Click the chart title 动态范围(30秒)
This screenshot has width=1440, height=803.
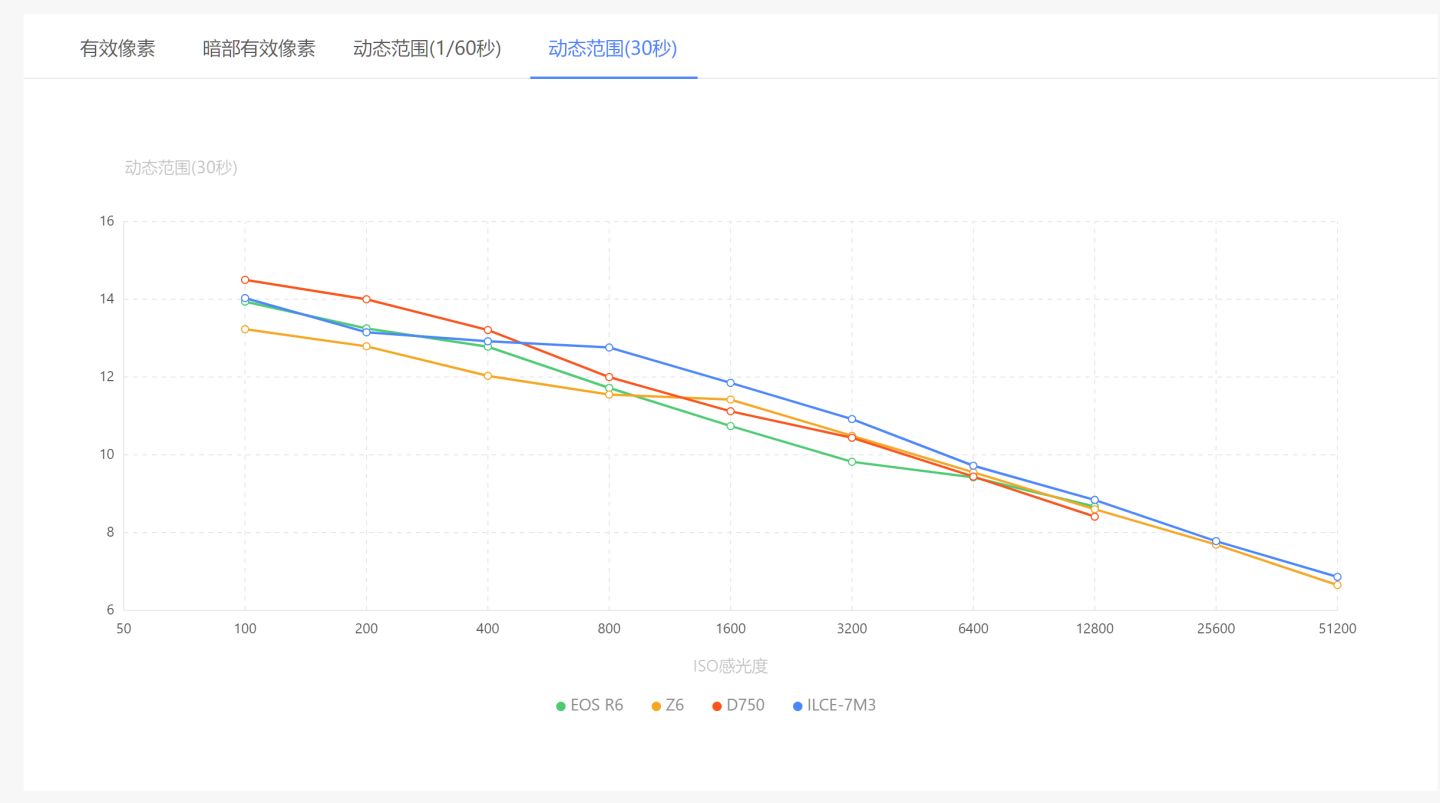tap(180, 167)
